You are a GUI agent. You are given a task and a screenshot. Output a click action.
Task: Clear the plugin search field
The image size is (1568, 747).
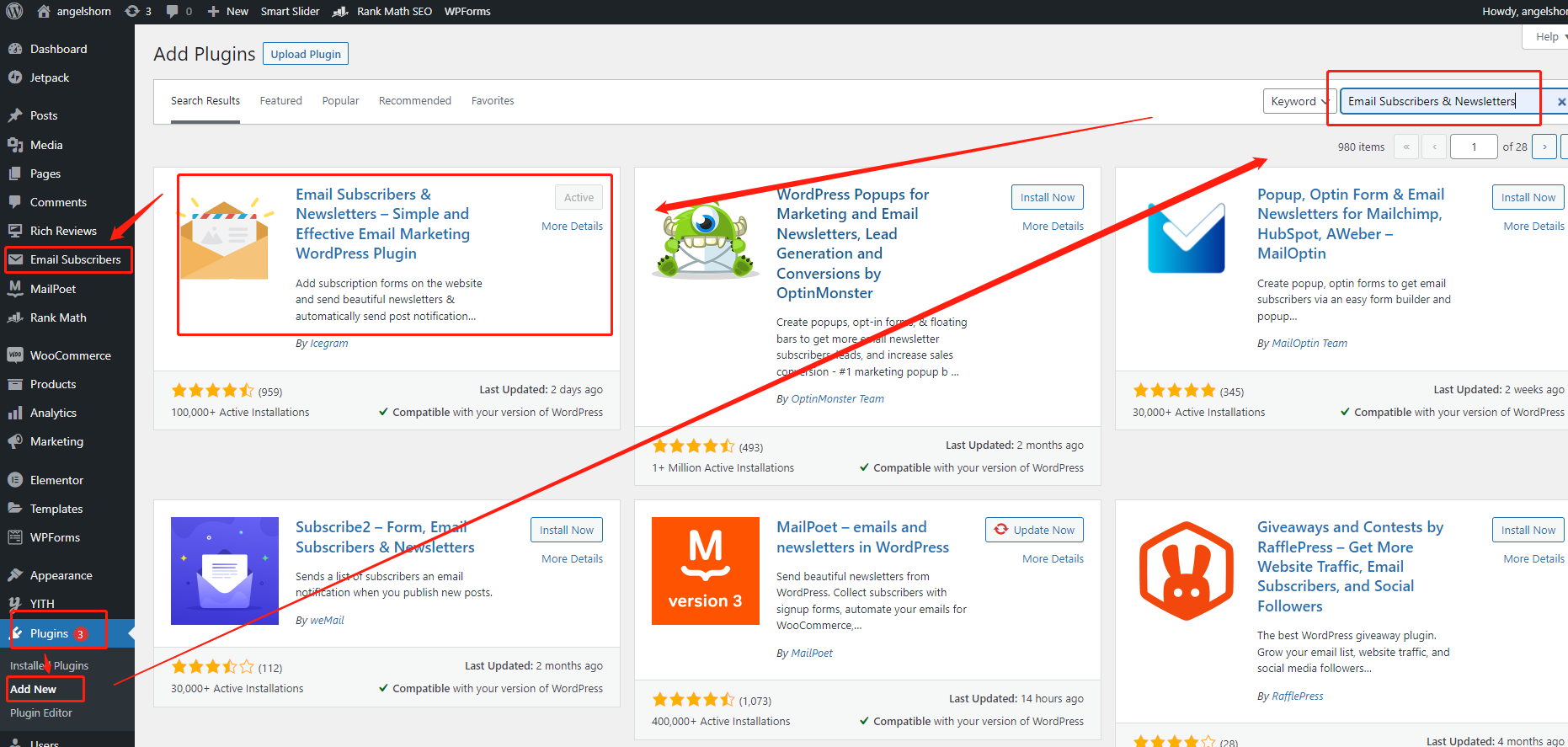(x=1561, y=102)
